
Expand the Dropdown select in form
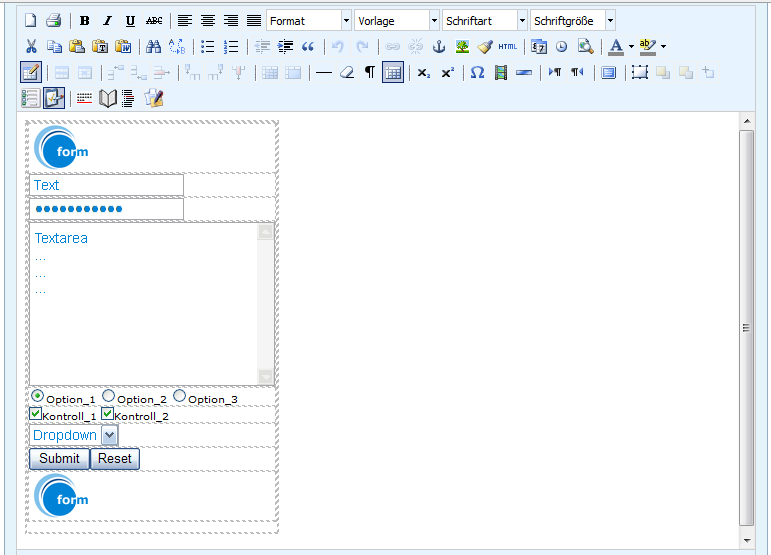click(110, 435)
